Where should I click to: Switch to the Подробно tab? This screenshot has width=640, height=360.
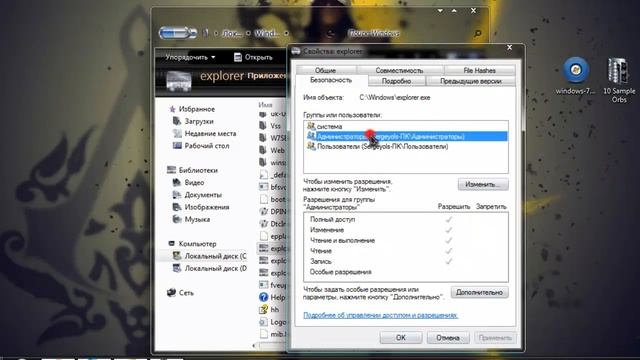[x=396, y=81]
